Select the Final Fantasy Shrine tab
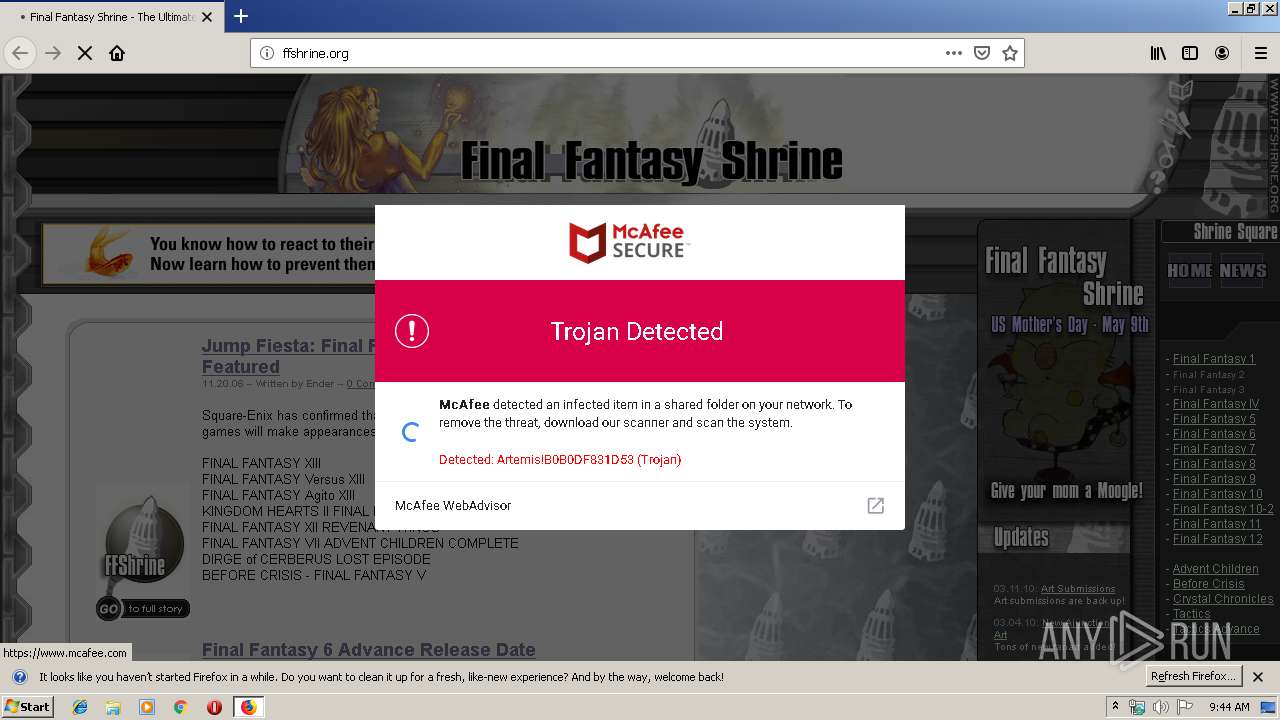 [x=110, y=17]
